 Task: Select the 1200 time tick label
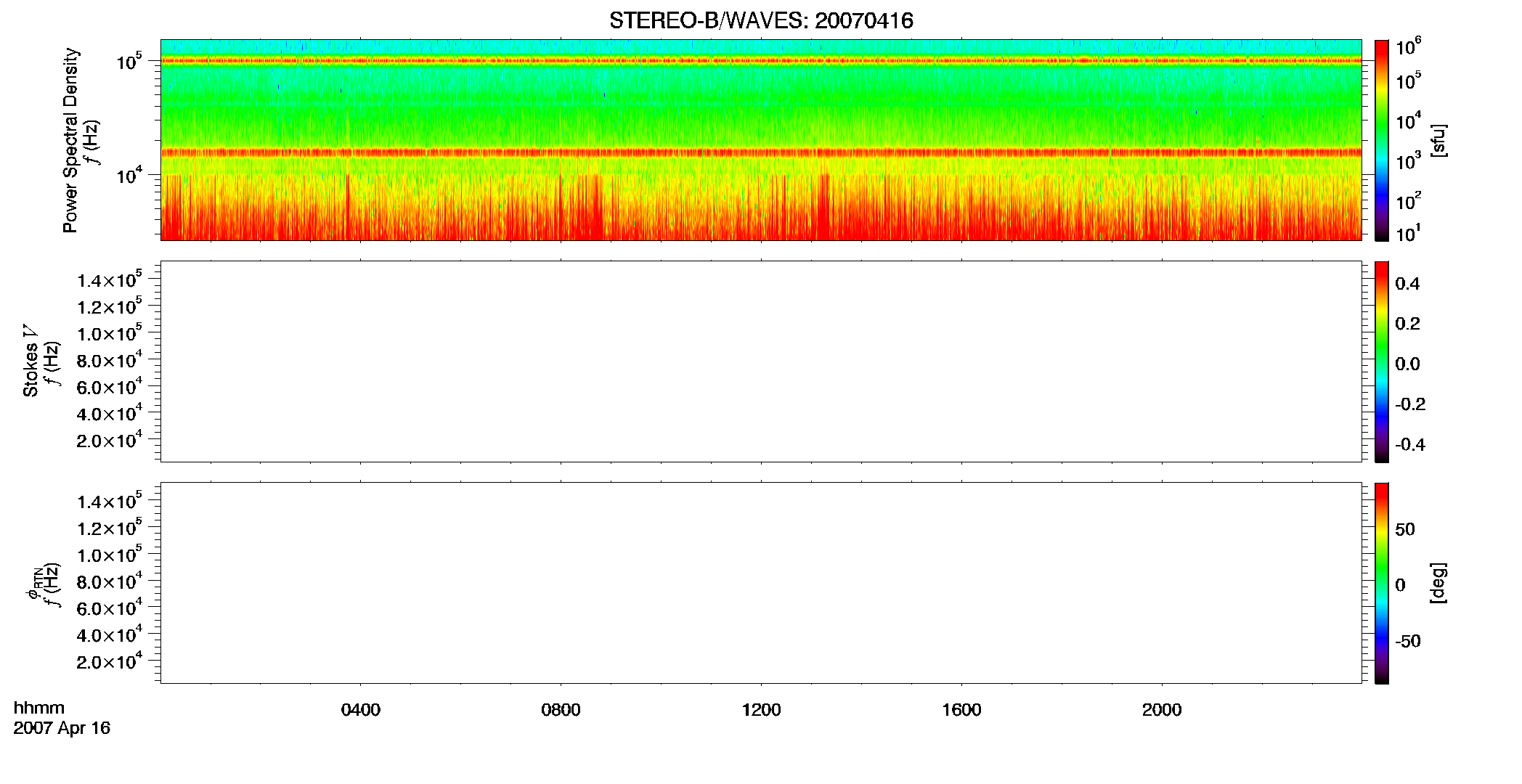coord(761,710)
